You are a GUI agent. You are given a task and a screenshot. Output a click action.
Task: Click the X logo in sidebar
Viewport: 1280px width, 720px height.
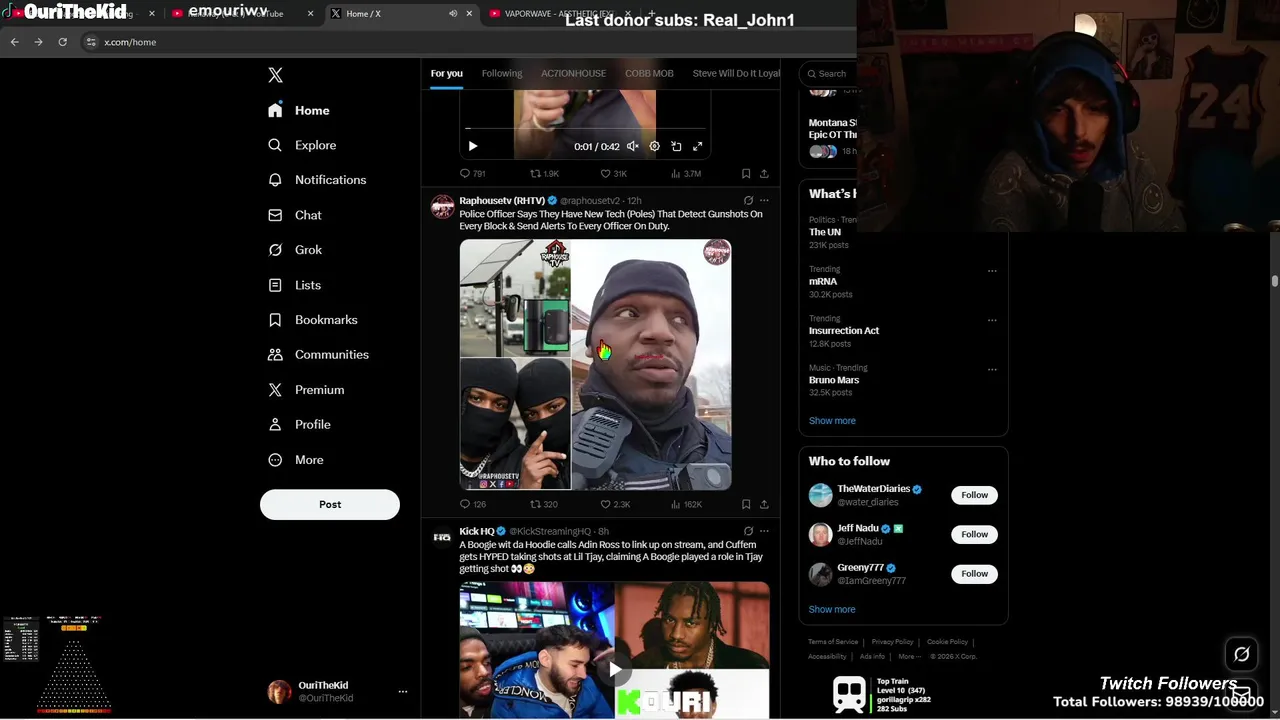(275, 75)
